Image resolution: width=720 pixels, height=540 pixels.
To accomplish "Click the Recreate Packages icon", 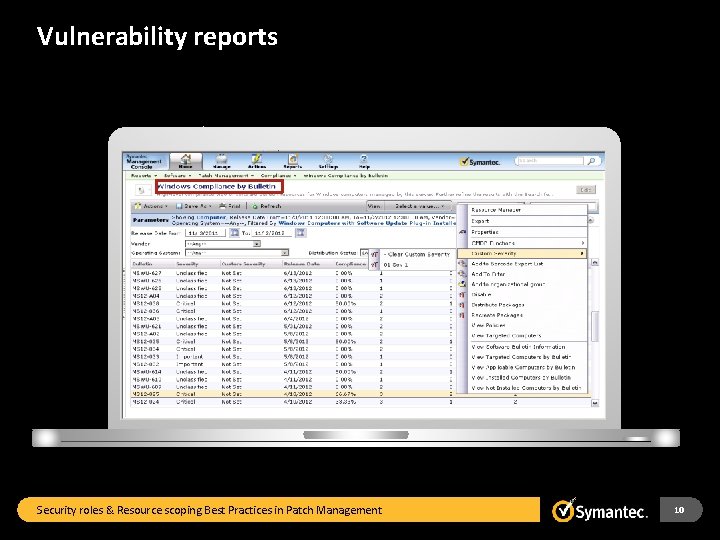I will point(462,315).
